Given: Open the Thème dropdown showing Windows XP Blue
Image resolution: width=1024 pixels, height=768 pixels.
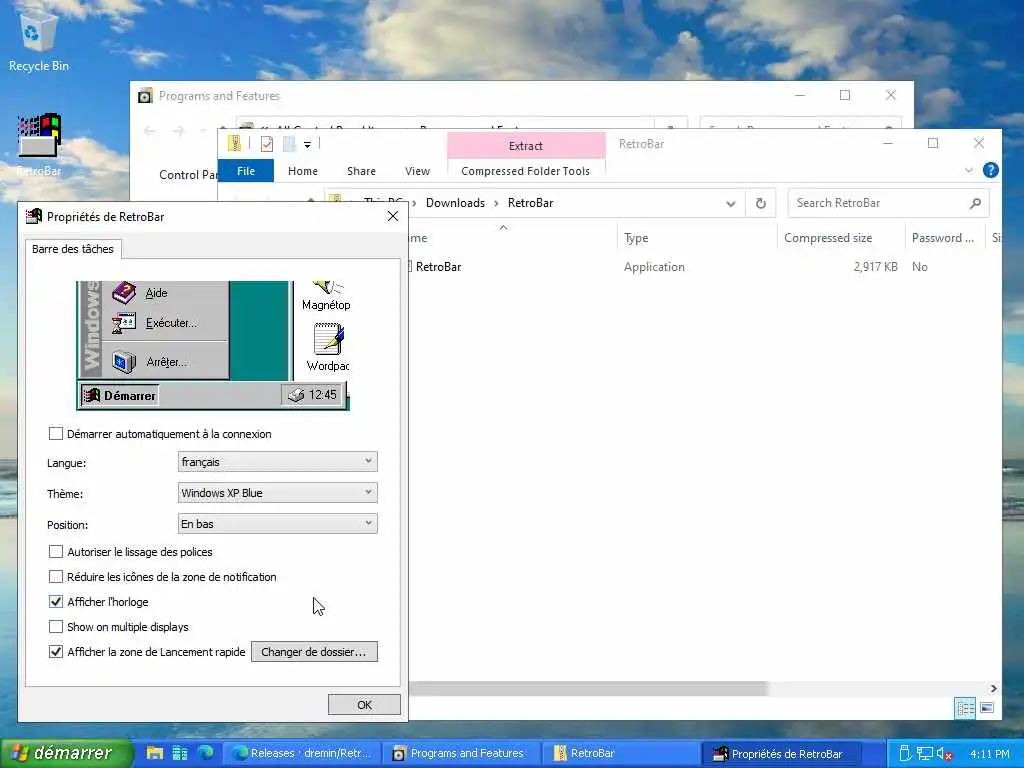Looking at the screenshot, I should point(278,492).
